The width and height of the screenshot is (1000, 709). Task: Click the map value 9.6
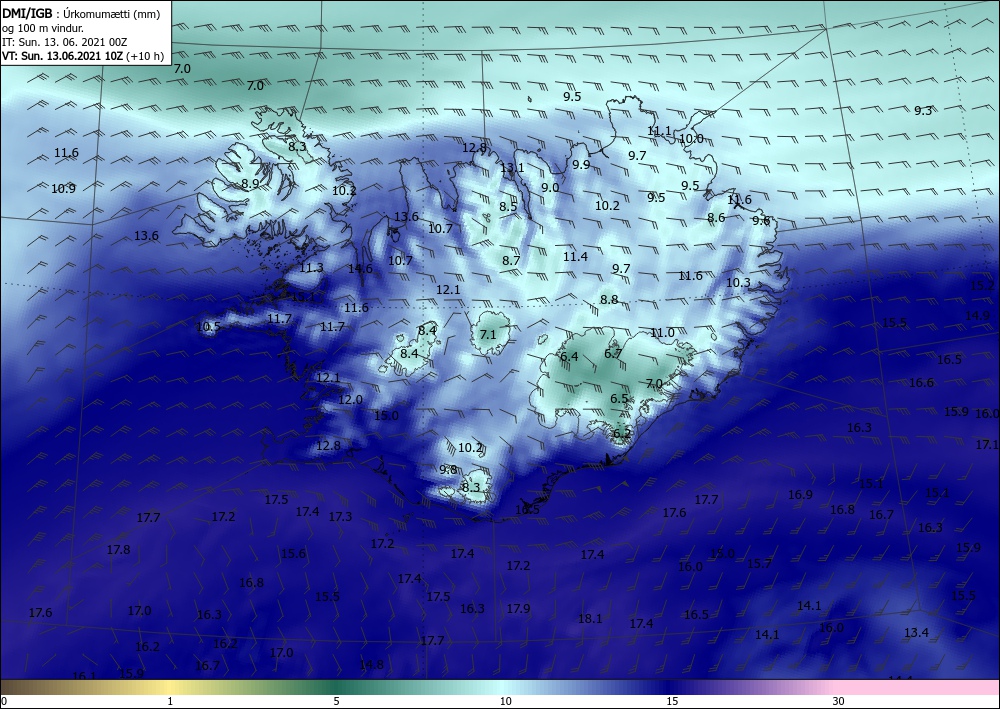(761, 221)
